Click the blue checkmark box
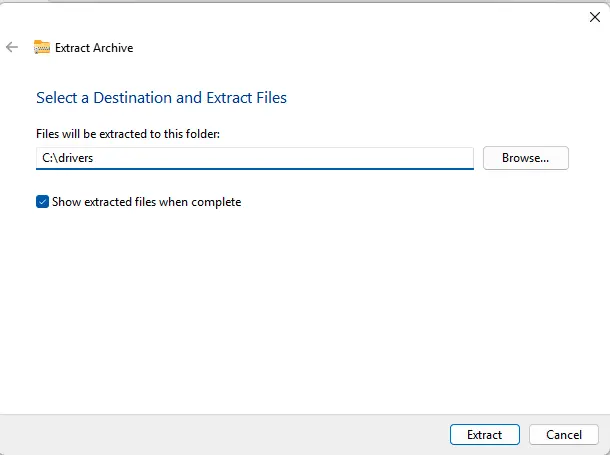This screenshot has height=455, width=610. pyautogui.click(x=42, y=202)
